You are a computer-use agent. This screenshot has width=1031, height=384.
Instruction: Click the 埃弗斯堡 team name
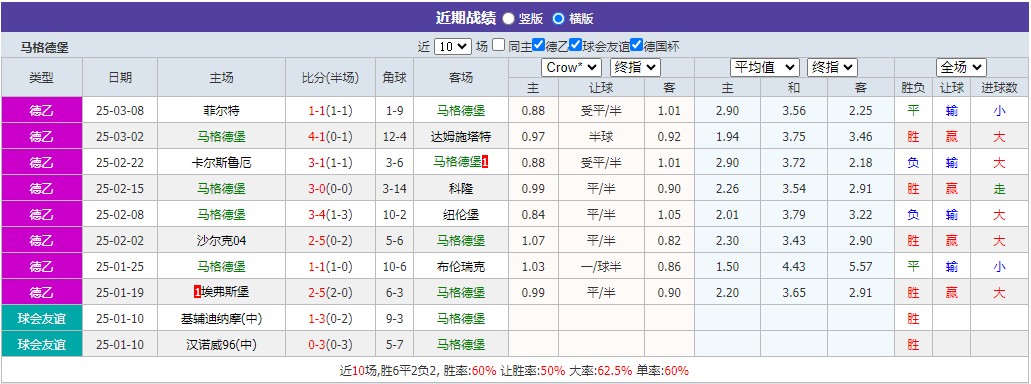click(225, 292)
